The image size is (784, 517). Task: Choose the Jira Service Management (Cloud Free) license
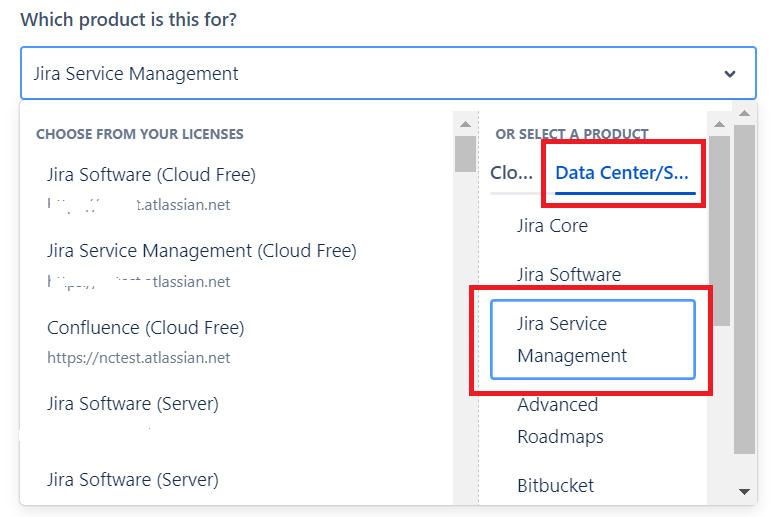pyautogui.click(x=201, y=251)
